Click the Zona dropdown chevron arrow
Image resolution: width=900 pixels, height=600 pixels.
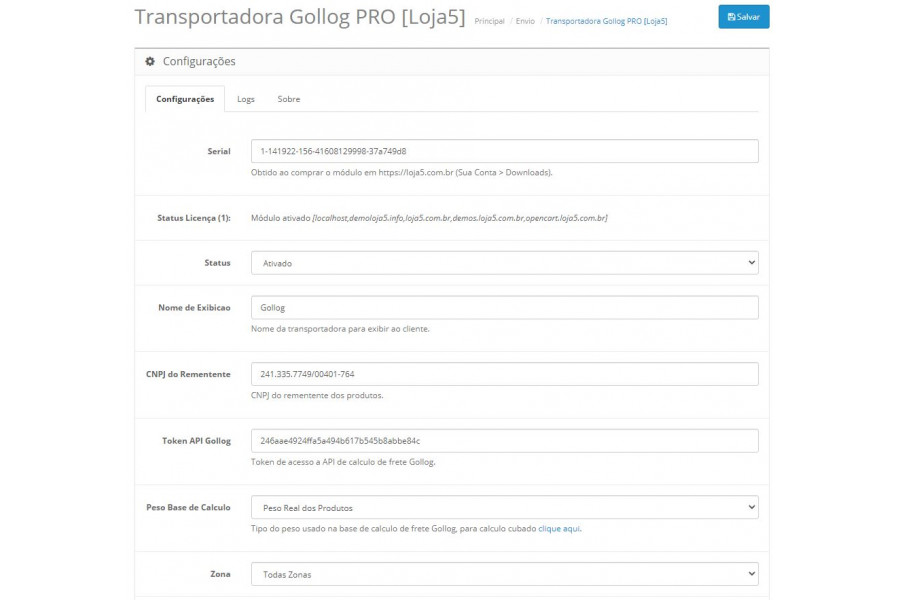751,574
